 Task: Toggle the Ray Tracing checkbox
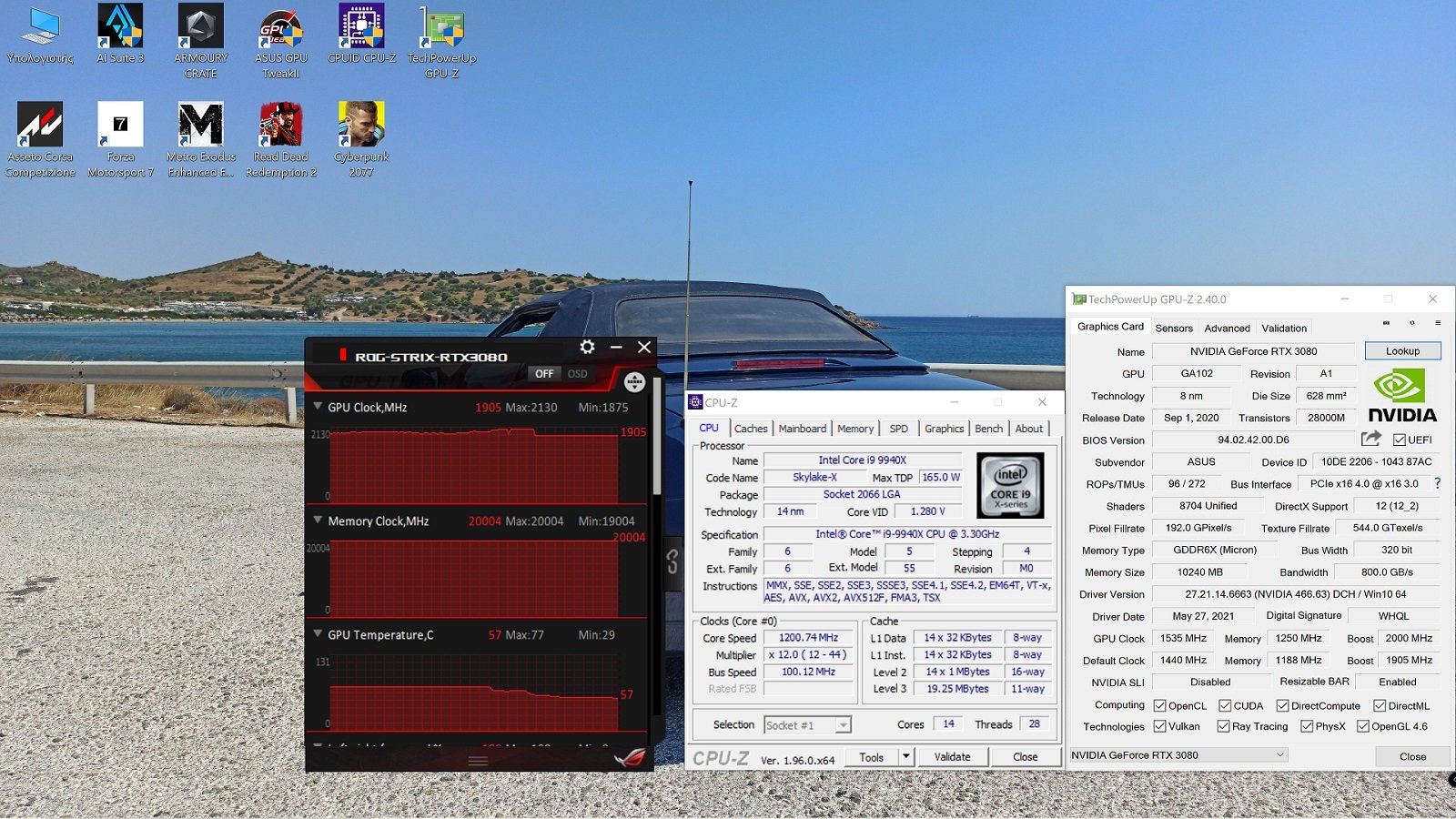1224,726
